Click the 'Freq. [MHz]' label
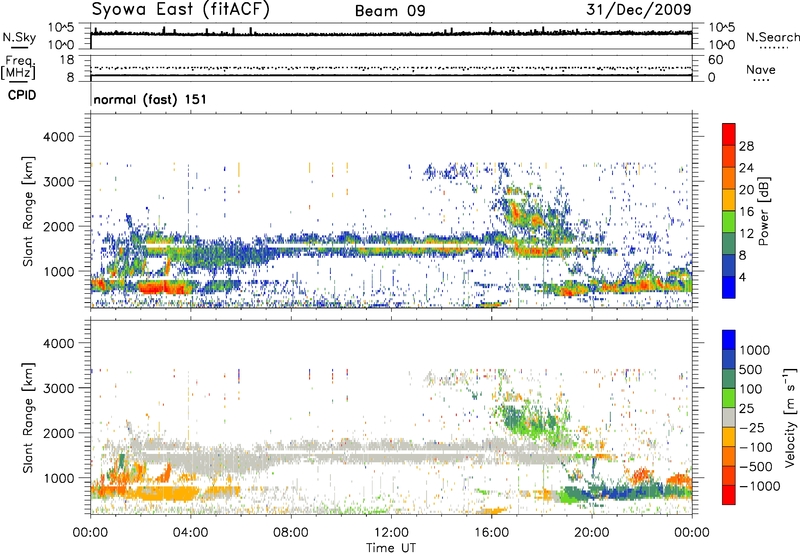This screenshot has width=800, height=554. (x=18, y=67)
